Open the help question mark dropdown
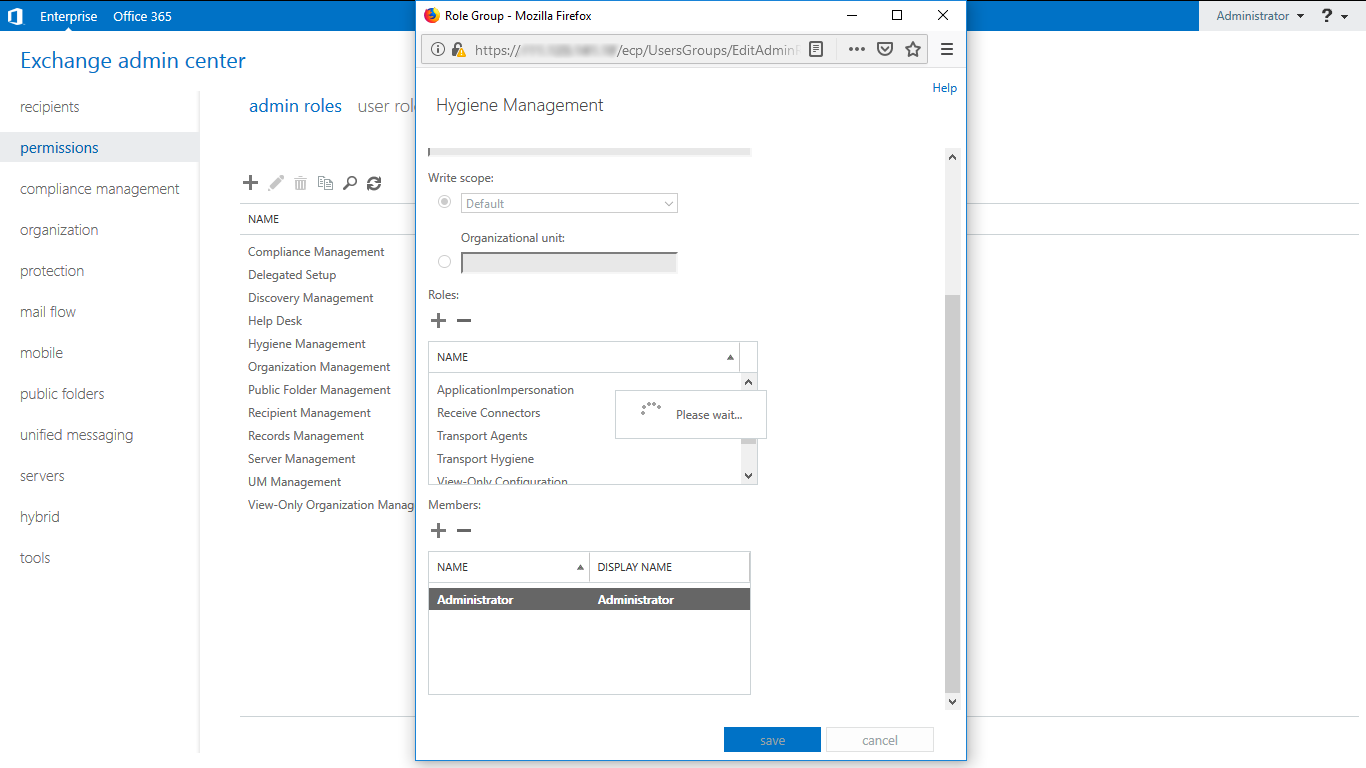The image size is (1366, 768). 1334,16
